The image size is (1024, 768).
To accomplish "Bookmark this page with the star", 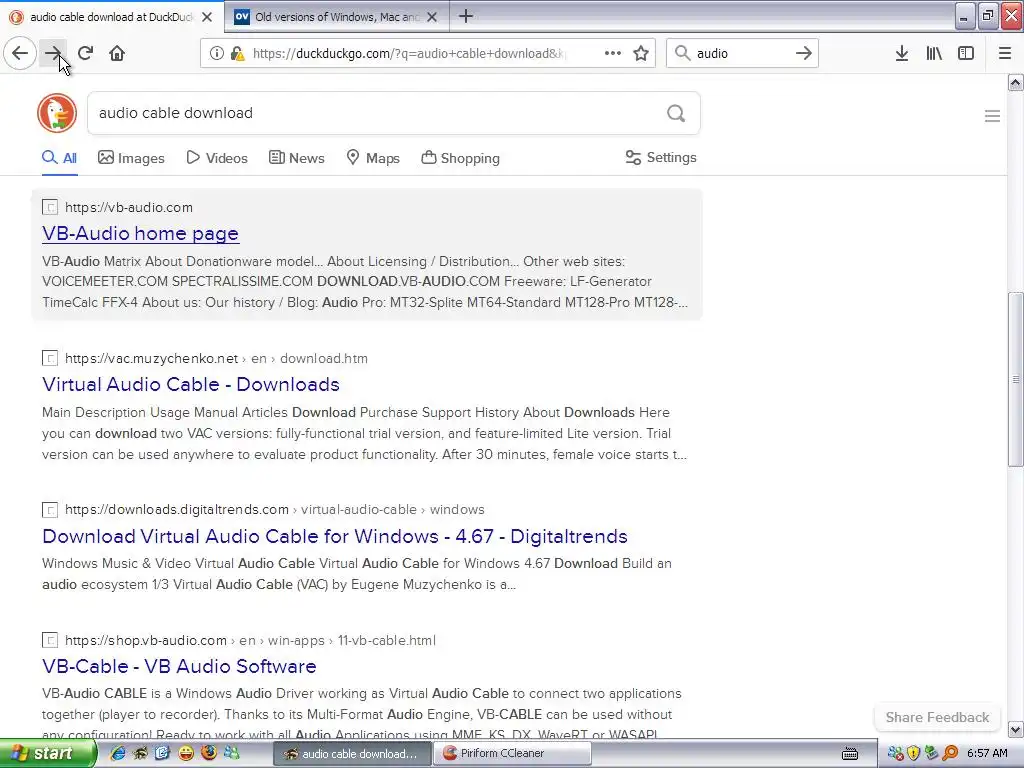I will click(641, 54).
